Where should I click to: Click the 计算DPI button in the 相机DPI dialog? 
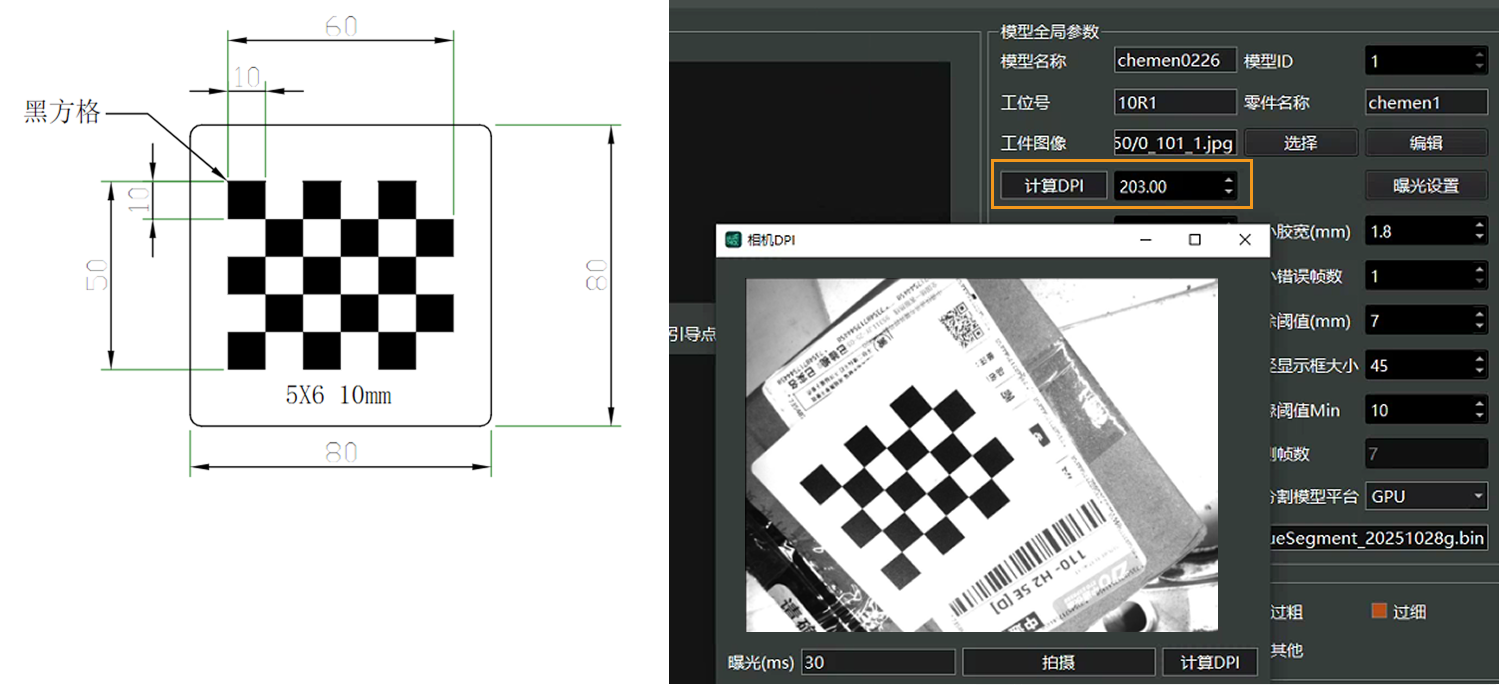[x=1210, y=662]
